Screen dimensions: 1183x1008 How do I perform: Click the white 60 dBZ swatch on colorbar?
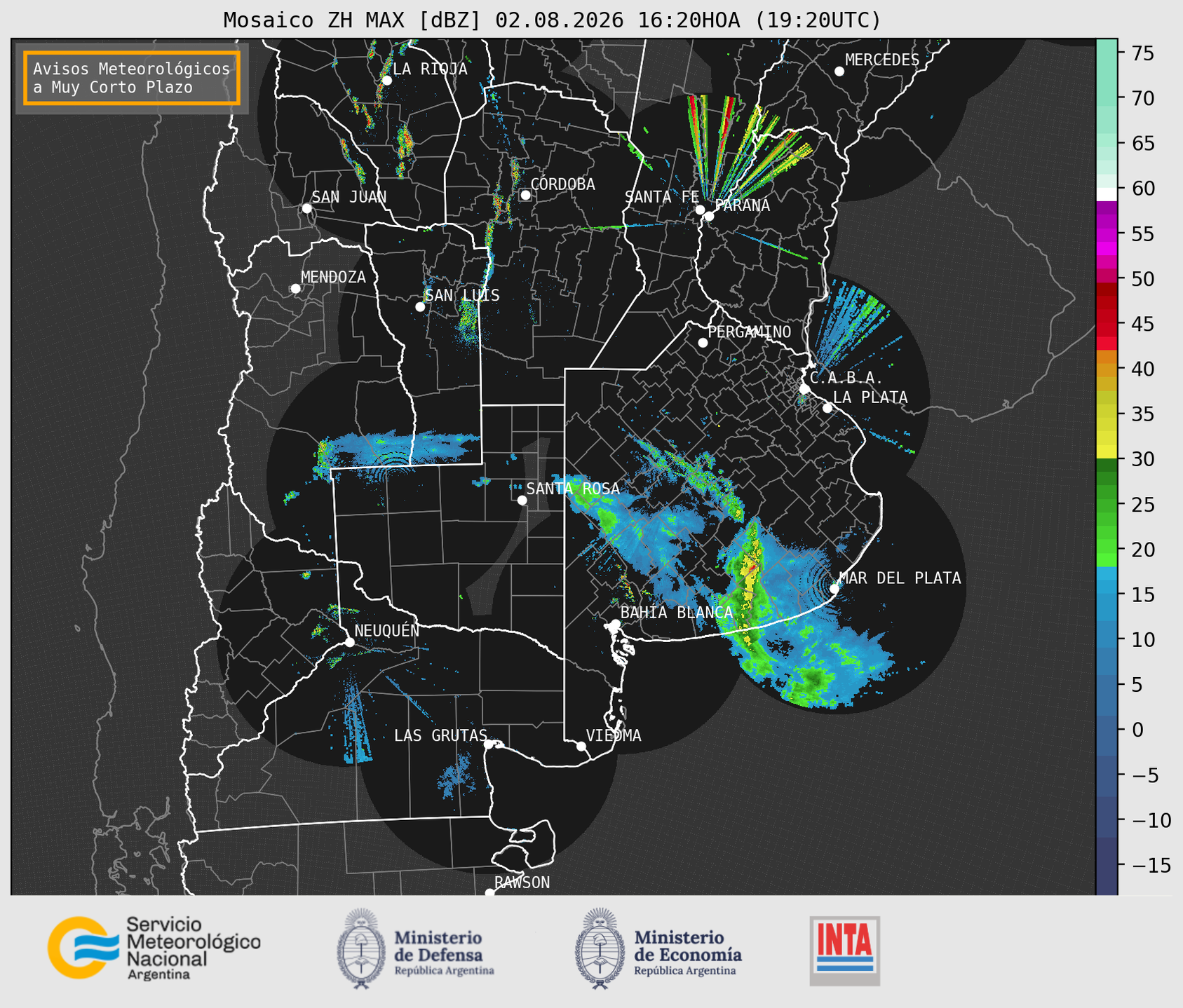click(x=1107, y=194)
